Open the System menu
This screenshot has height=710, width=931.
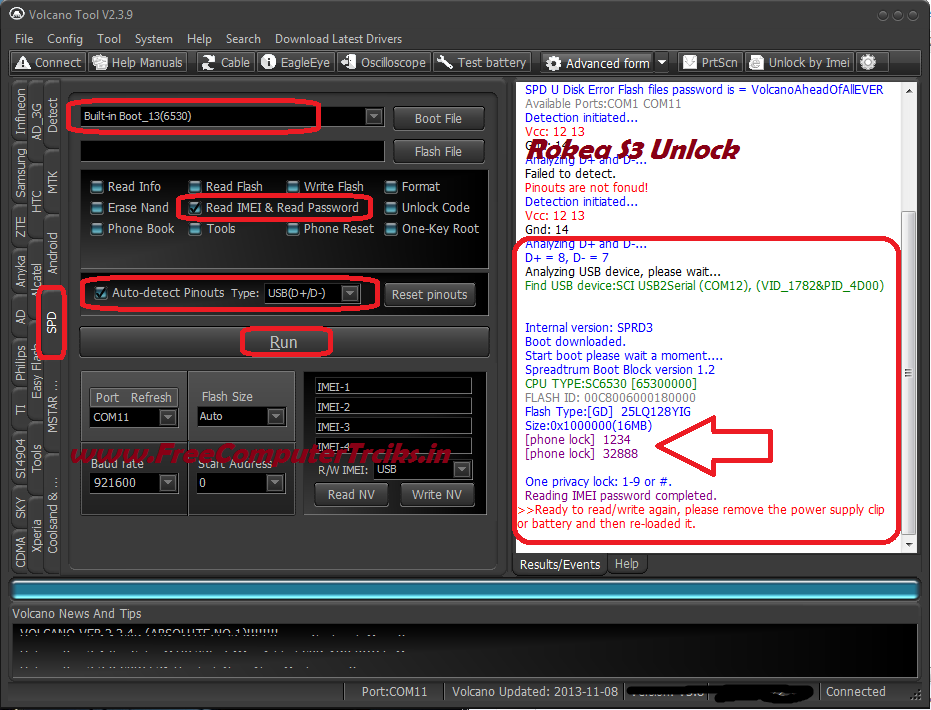154,39
